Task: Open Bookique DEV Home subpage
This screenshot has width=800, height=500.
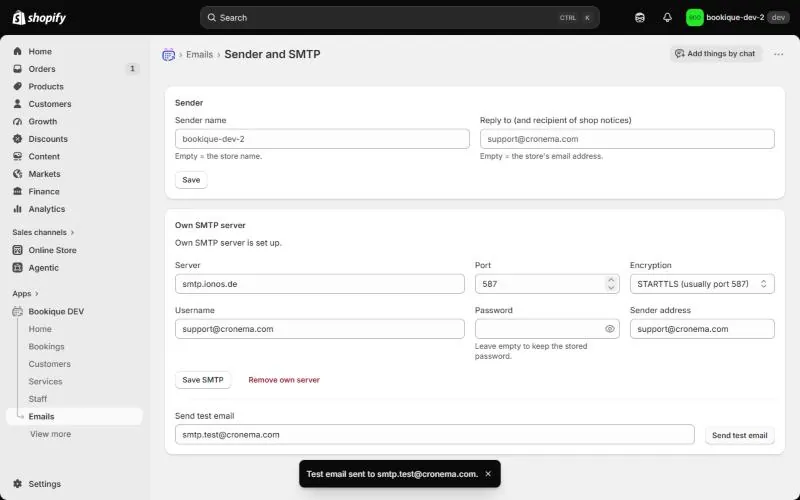Action: pyautogui.click(x=40, y=329)
